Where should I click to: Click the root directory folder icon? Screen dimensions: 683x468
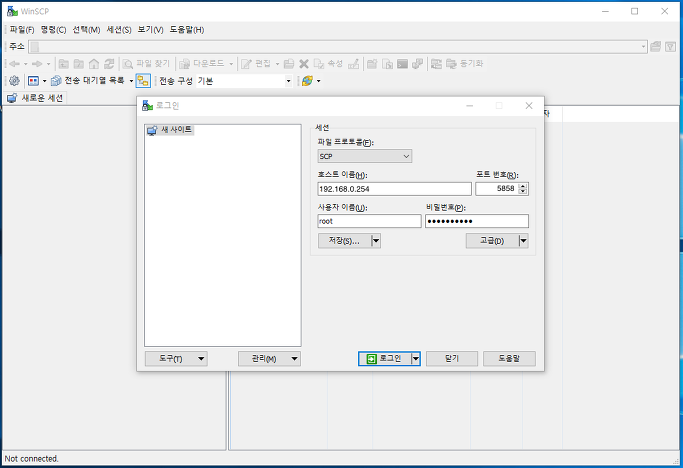(79, 64)
